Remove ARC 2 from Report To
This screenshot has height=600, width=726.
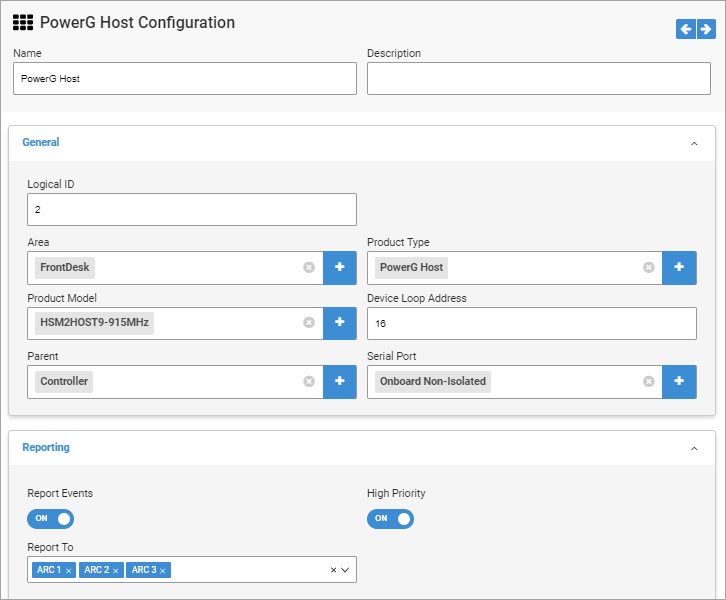tap(116, 570)
